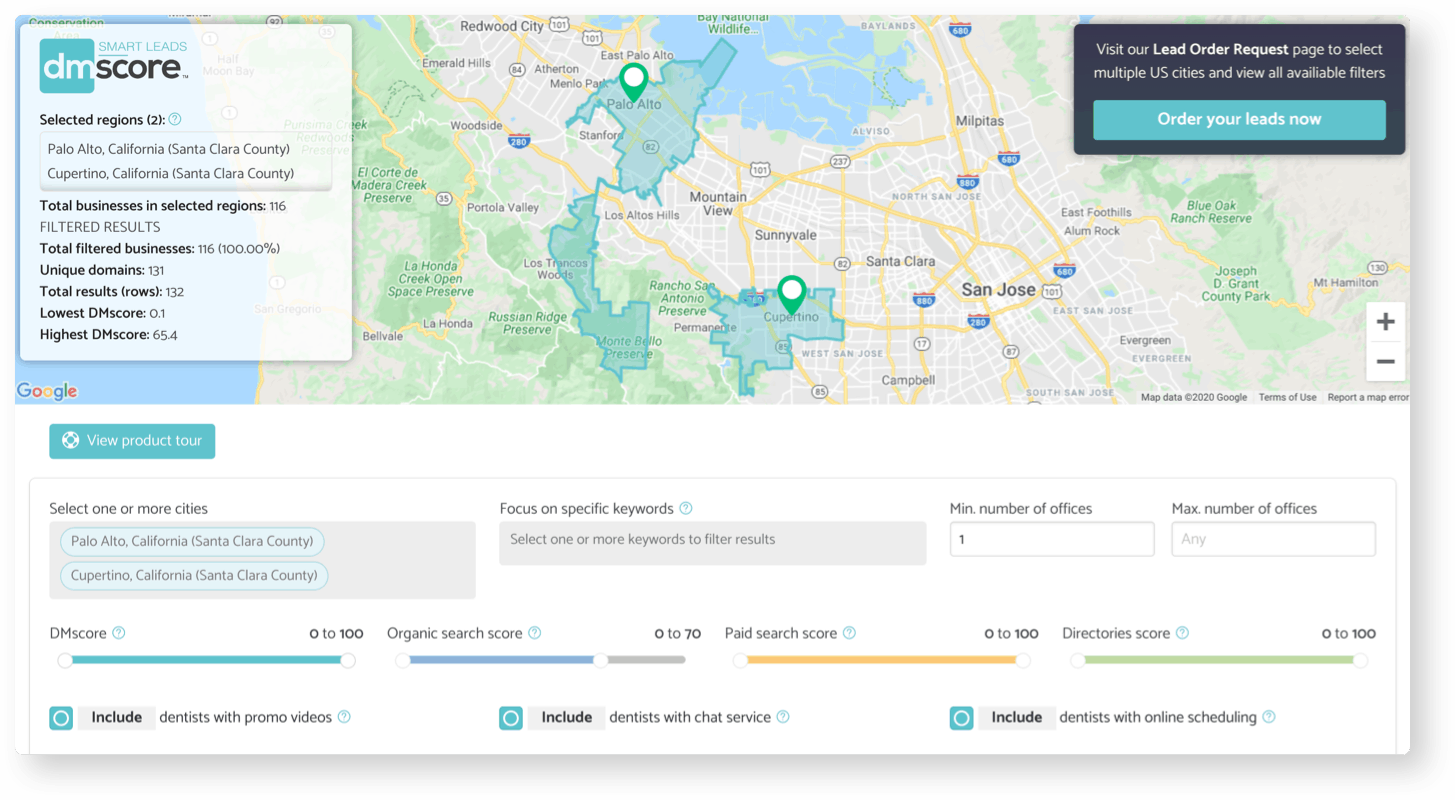Open help icon beside Focus on specific keywords

pos(686,508)
